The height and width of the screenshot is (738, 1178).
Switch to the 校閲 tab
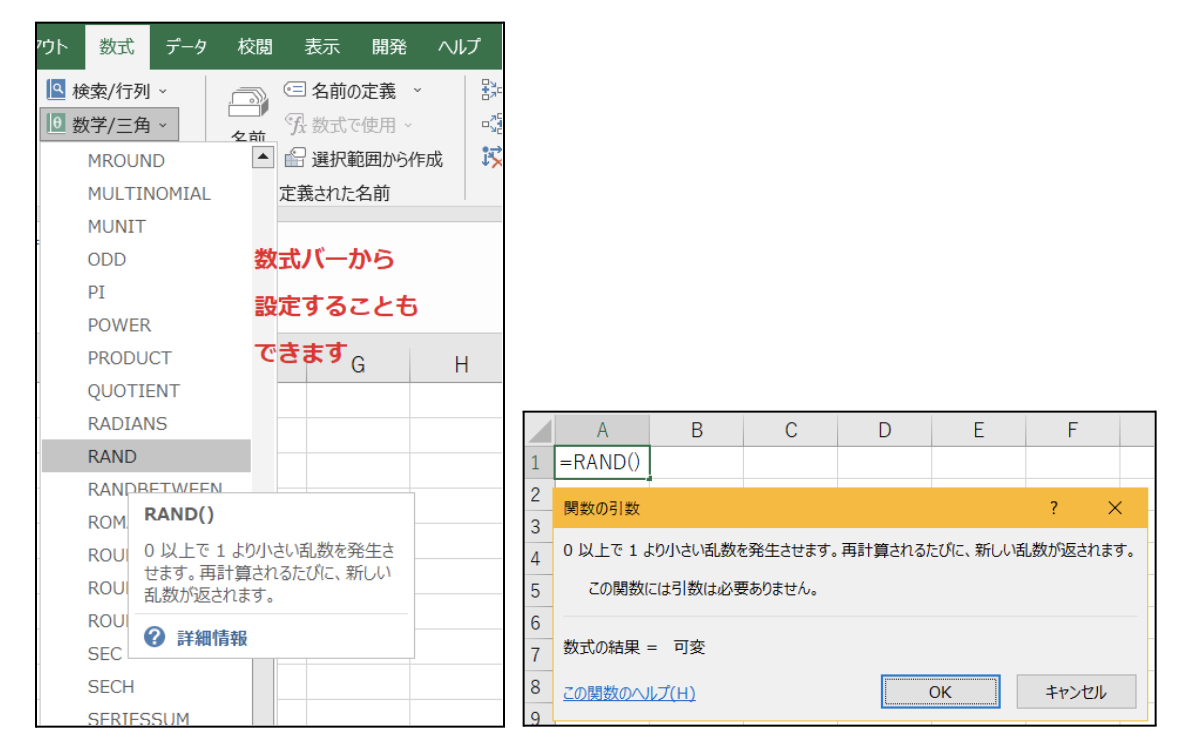click(255, 47)
